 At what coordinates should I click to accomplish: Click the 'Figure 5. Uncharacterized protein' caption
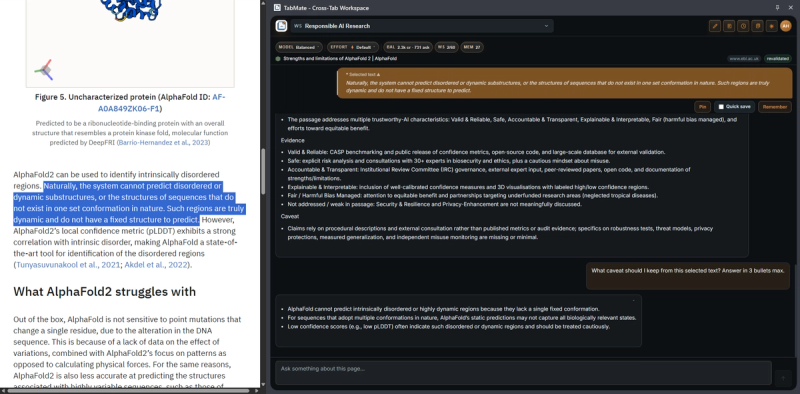(130, 103)
